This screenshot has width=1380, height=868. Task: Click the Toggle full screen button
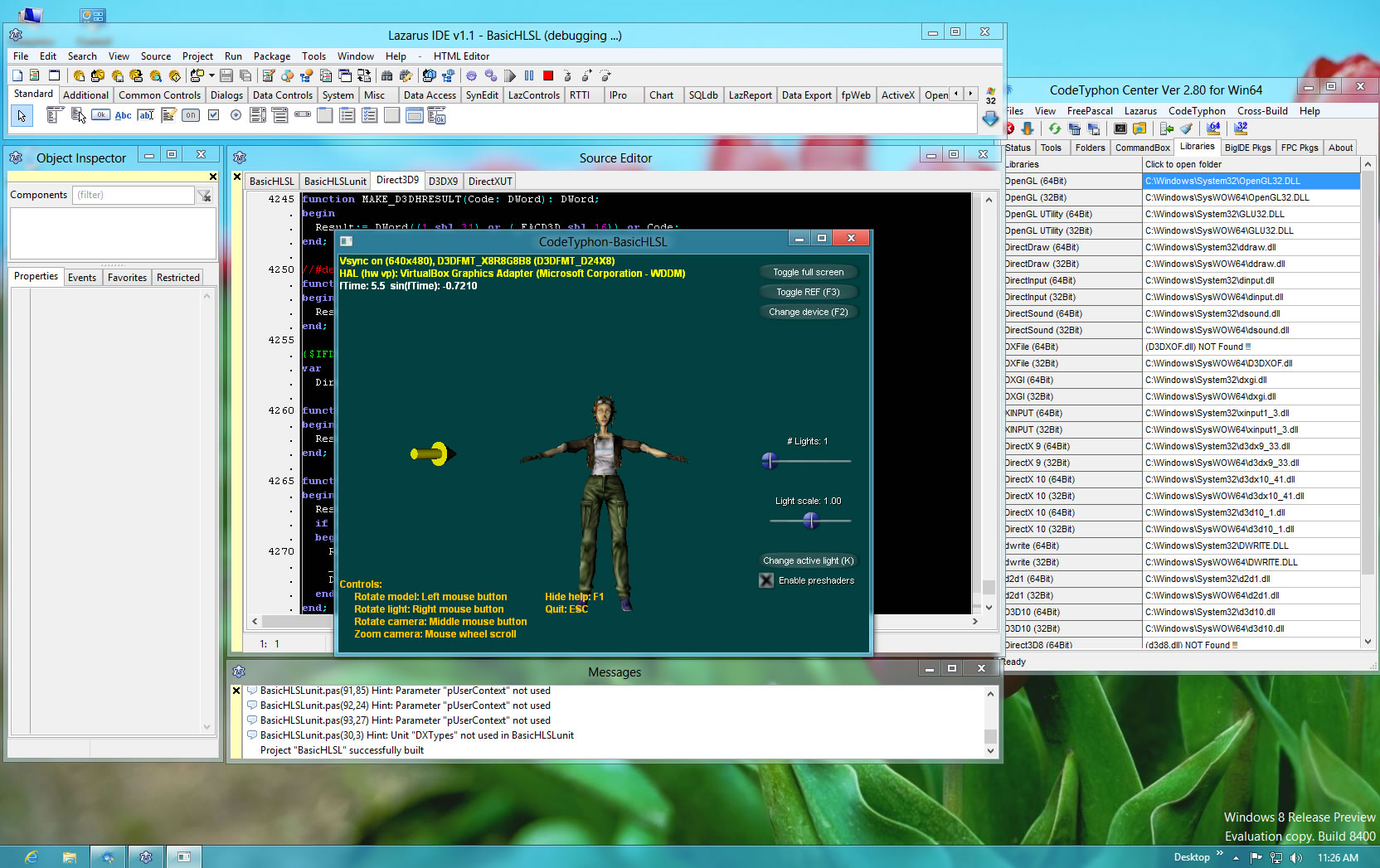(x=809, y=272)
